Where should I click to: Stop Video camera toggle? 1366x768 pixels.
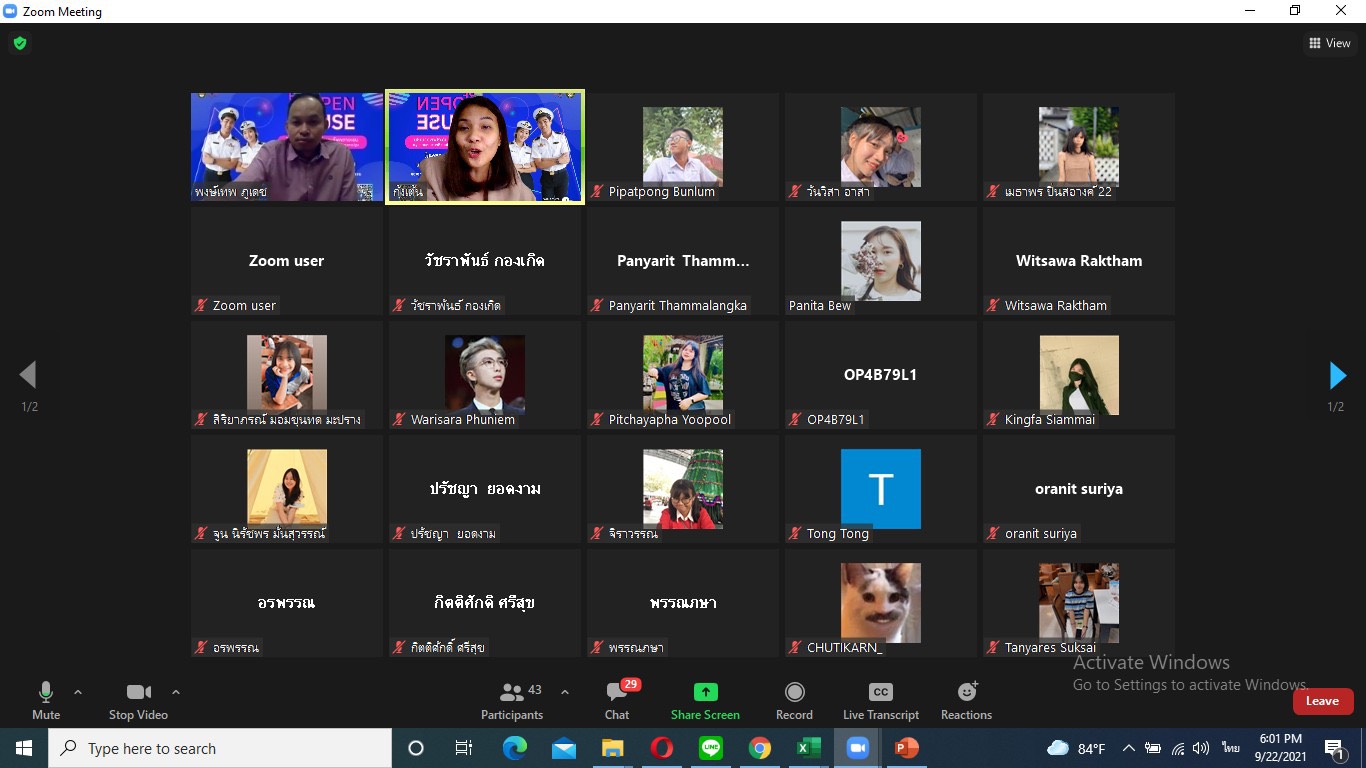138,693
